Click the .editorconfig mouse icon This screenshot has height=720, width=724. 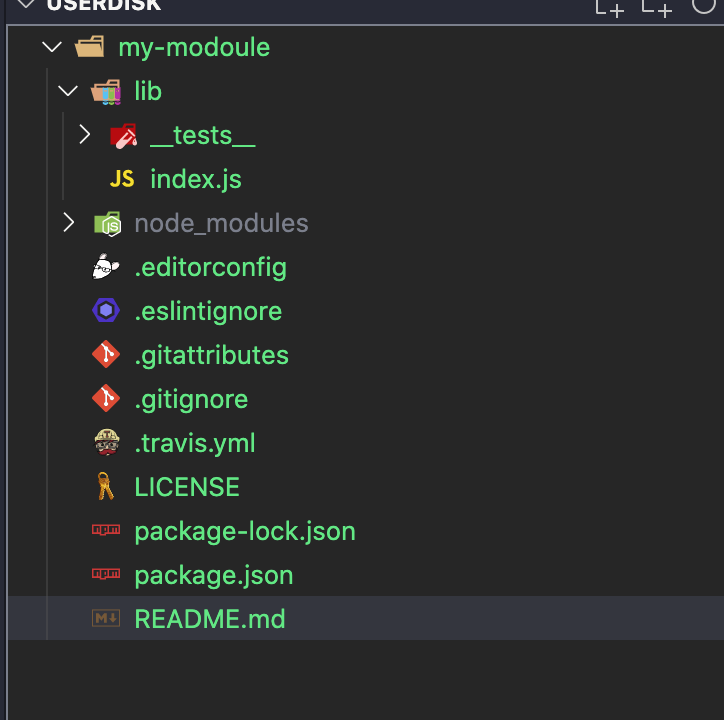pos(106,268)
